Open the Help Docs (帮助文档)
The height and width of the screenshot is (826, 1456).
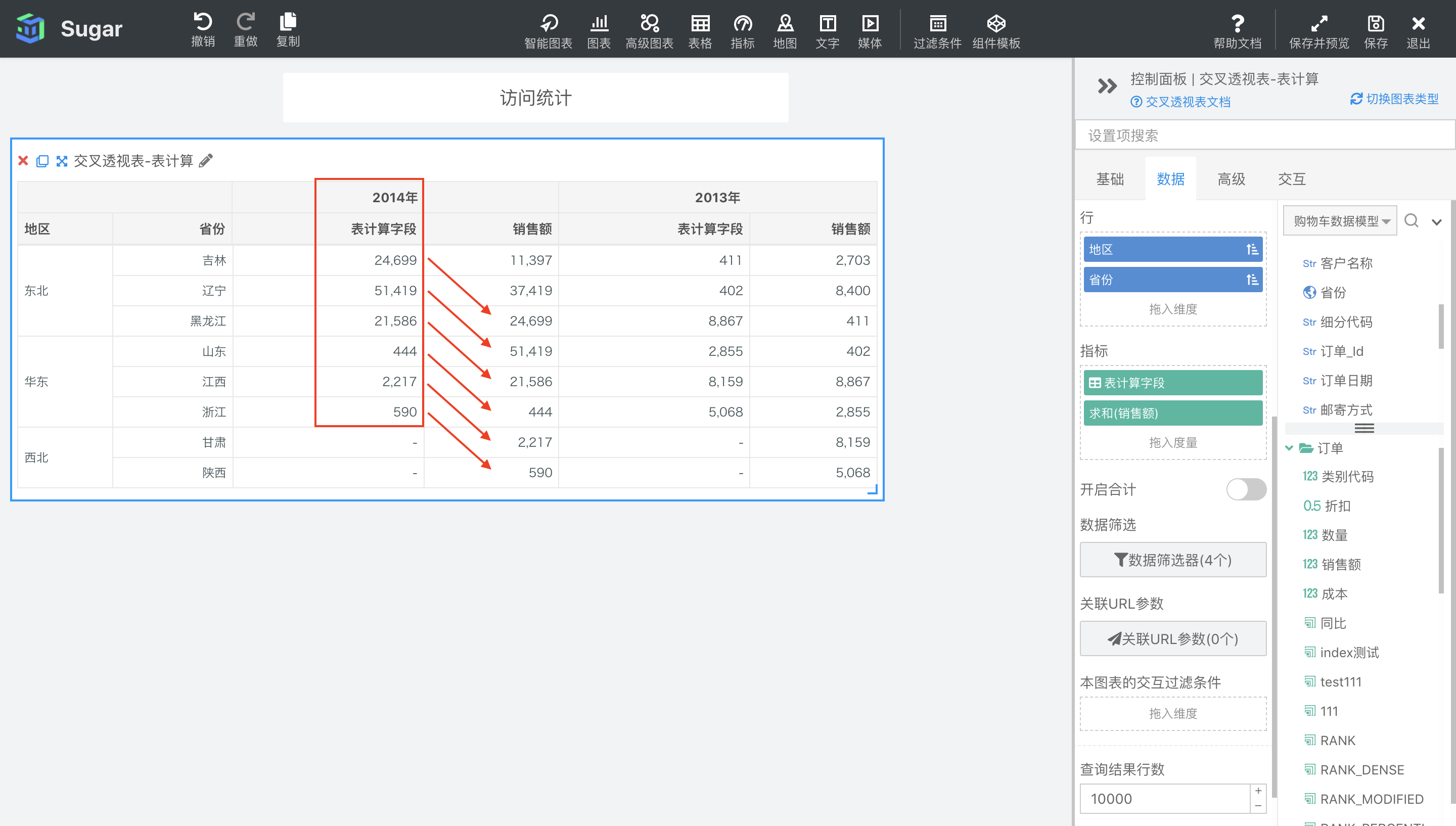1238,31
